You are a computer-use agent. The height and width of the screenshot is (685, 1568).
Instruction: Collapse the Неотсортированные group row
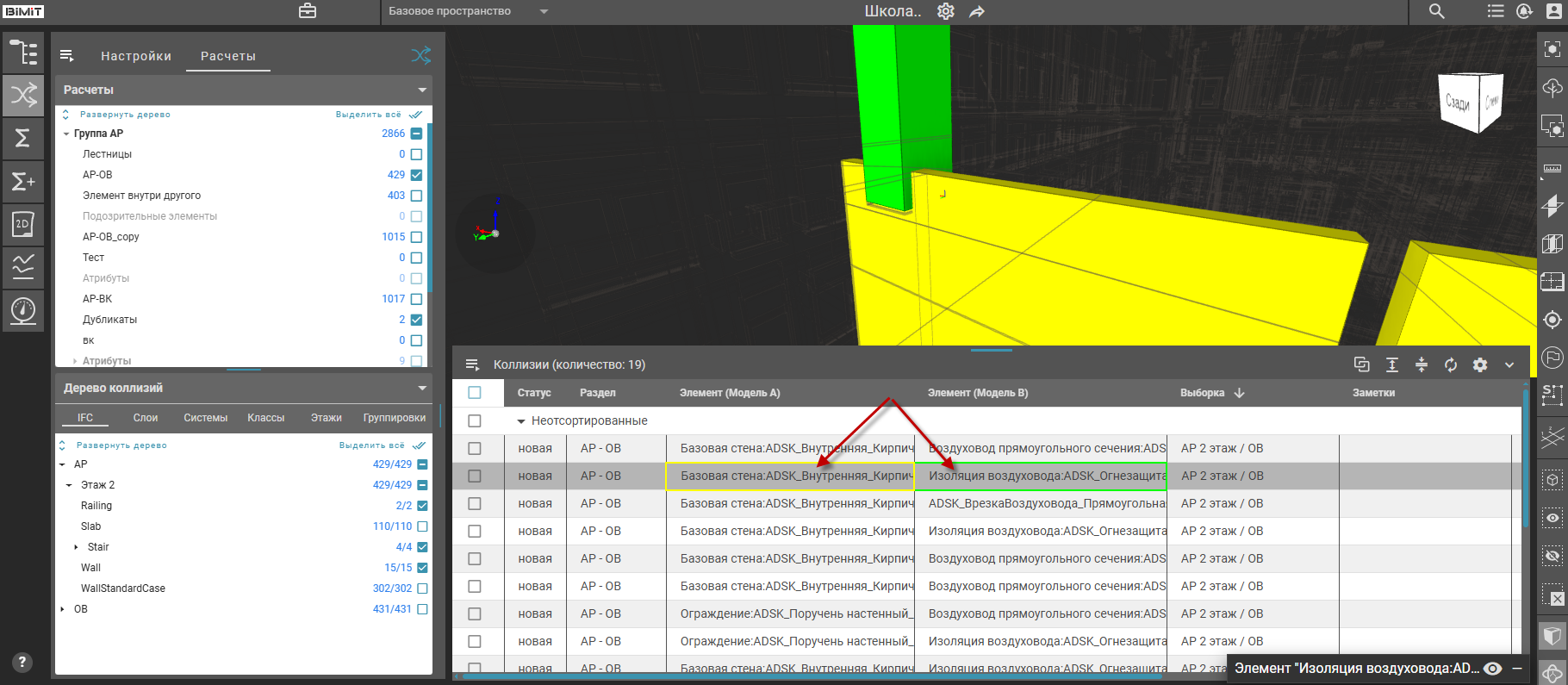coord(520,421)
